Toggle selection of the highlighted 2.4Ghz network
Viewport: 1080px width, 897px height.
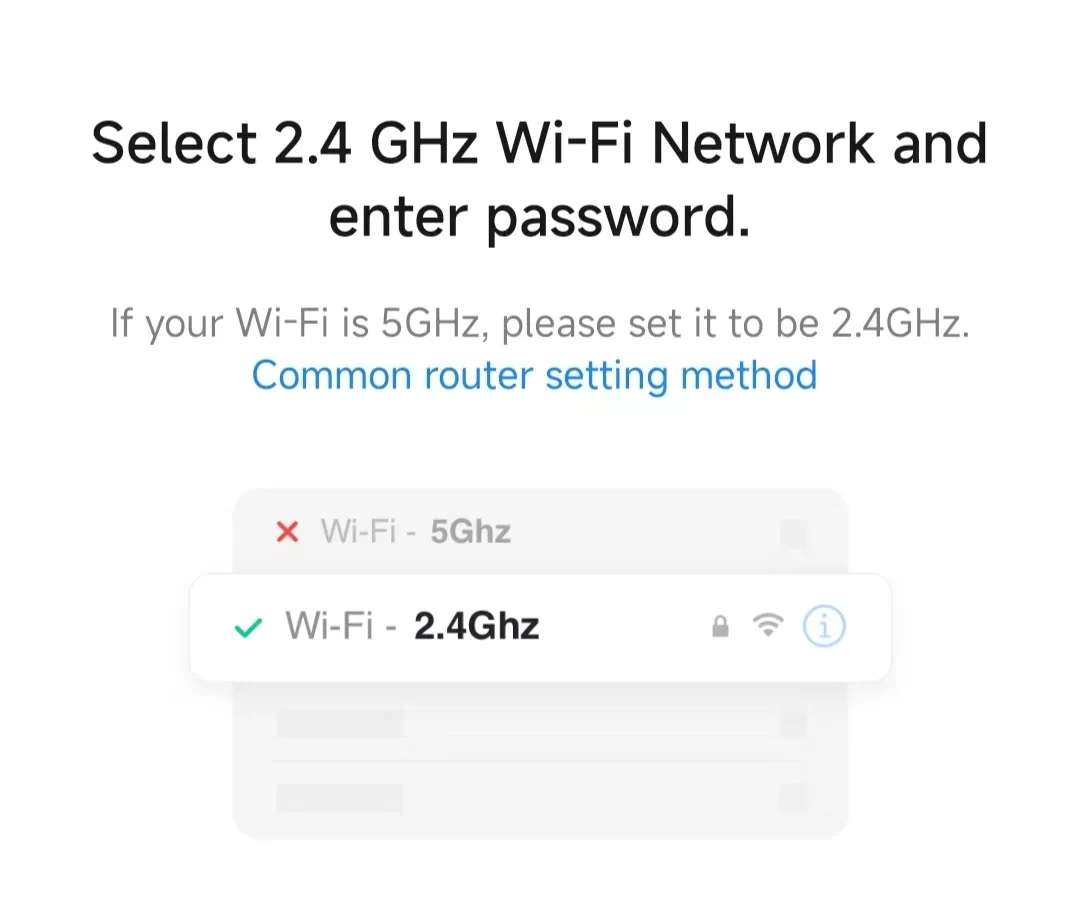pyautogui.click(x=540, y=626)
